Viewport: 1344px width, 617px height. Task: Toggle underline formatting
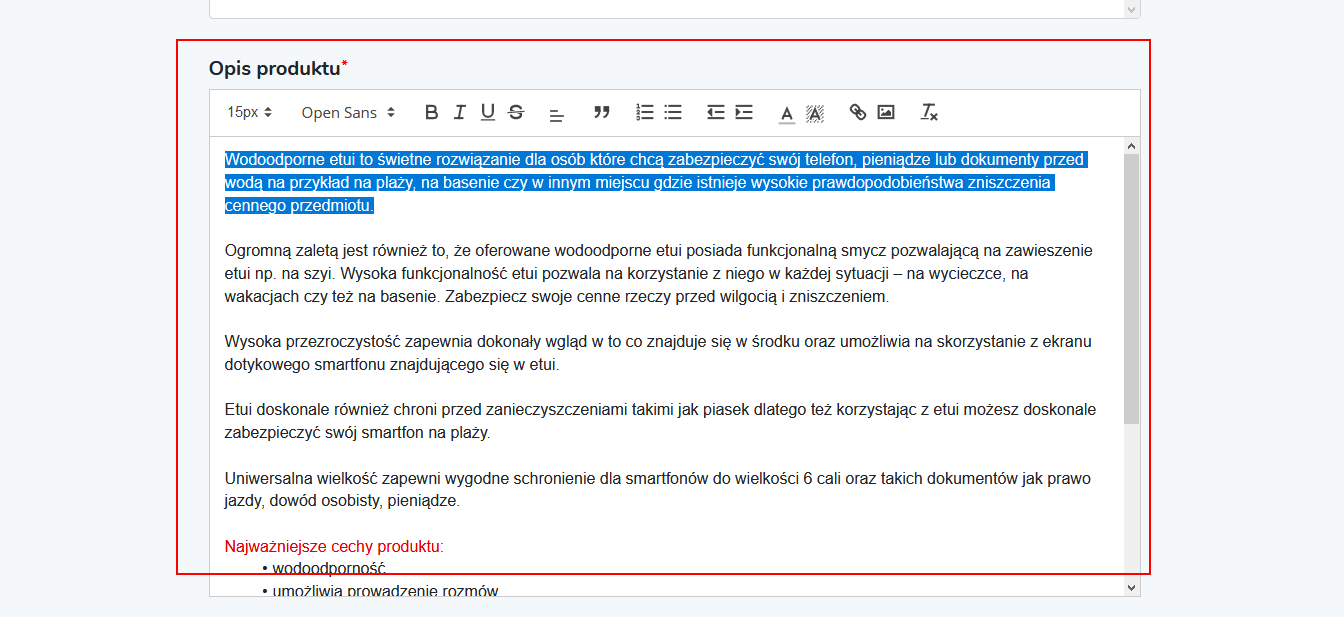pyautogui.click(x=487, y=113)
